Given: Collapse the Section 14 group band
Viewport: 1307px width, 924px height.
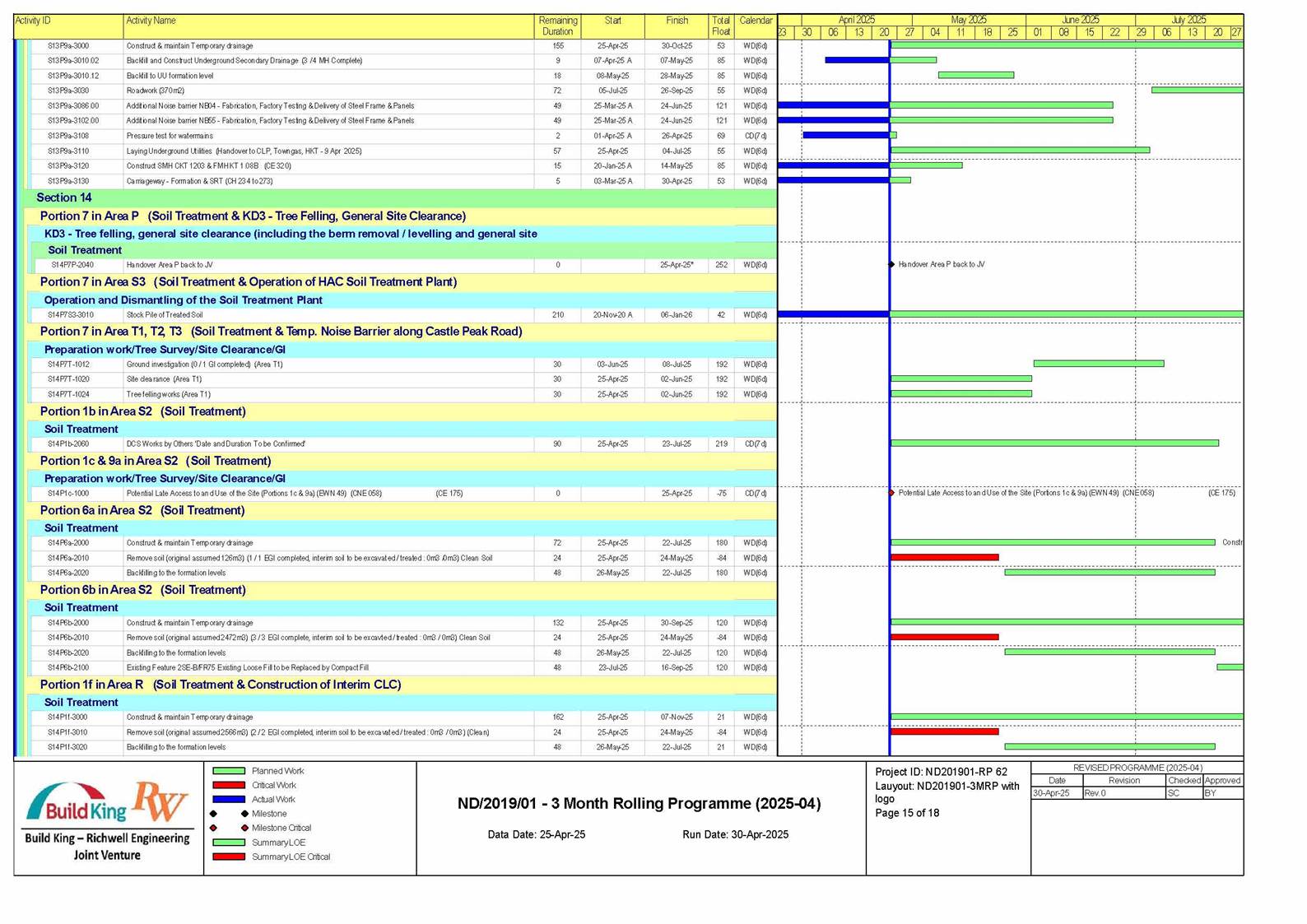Looking at the screenshot, I should click(399, 197).
